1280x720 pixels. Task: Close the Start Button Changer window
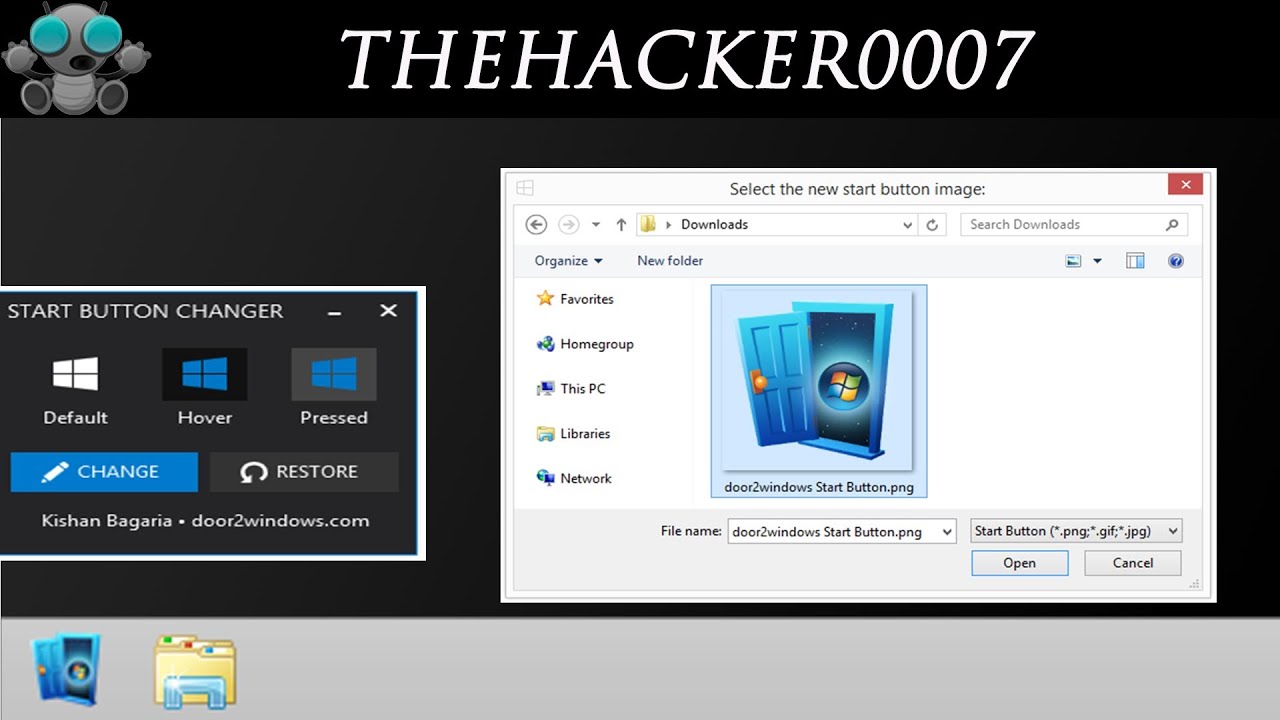coord(389,311)
